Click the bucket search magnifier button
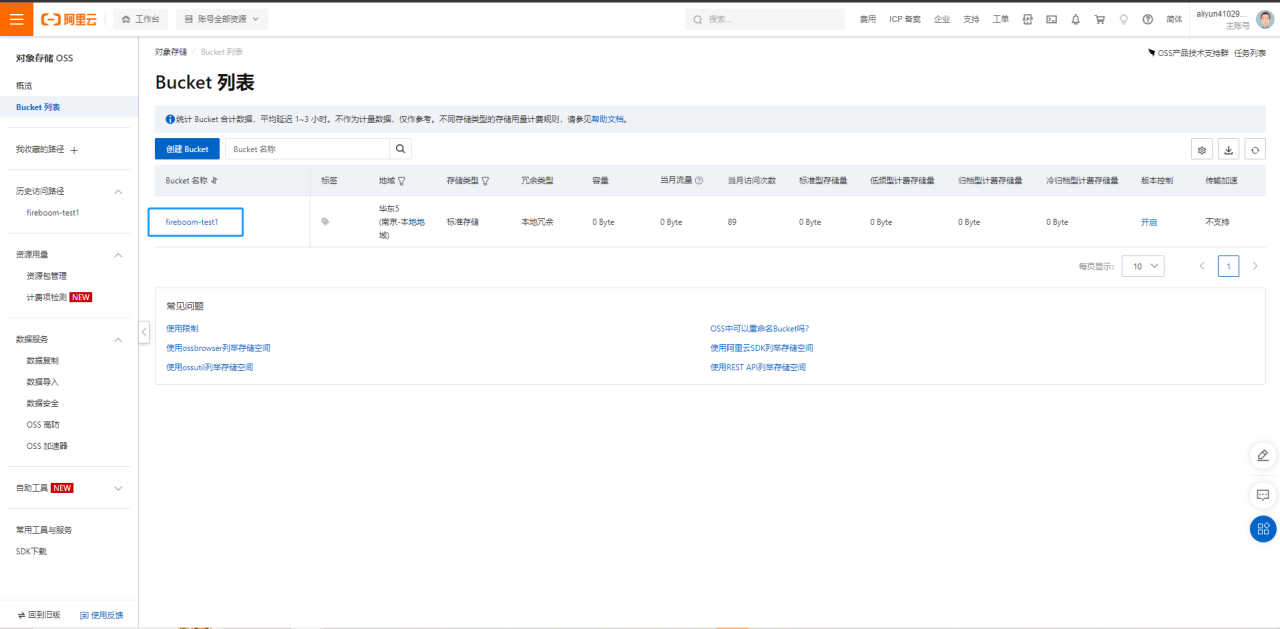 click(400, 149)
